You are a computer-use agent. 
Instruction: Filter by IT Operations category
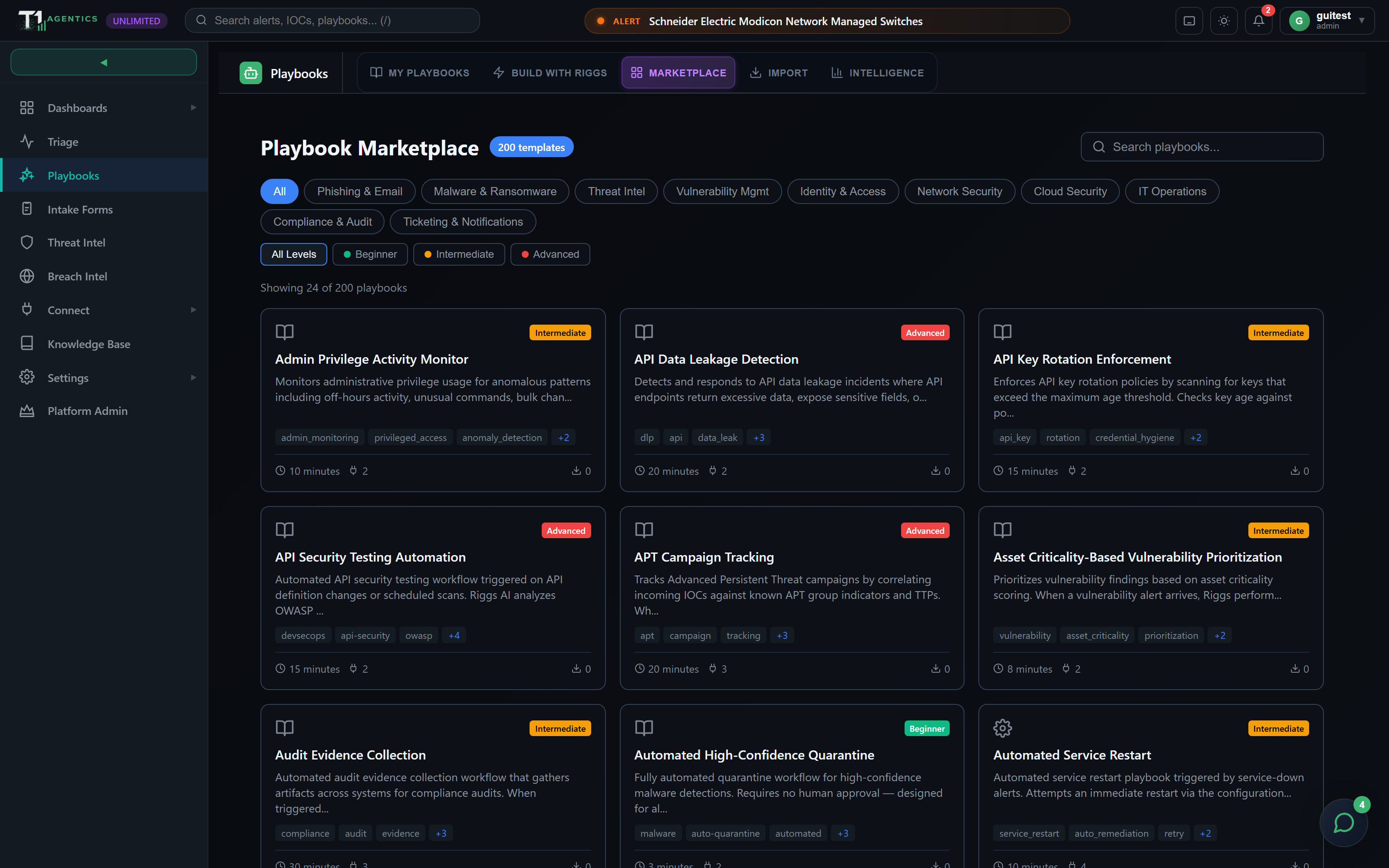(x=1172, y=191)
